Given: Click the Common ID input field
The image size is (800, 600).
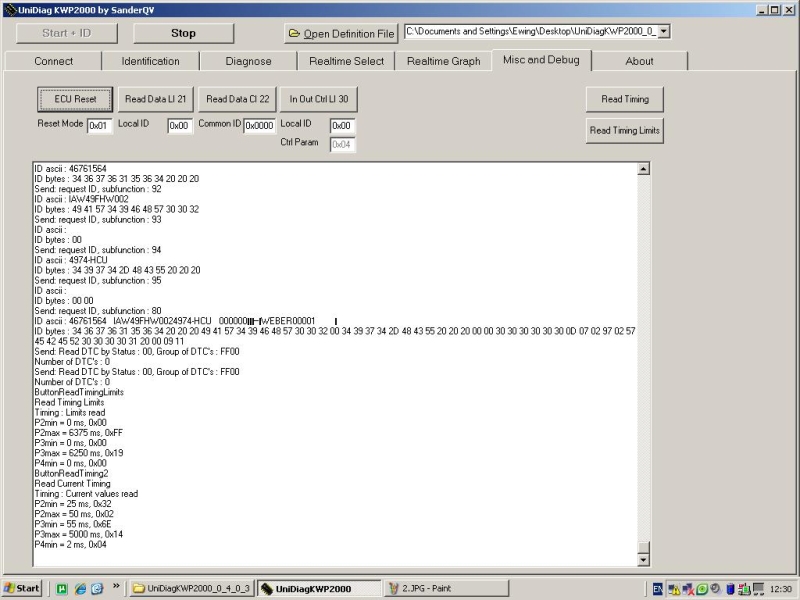Looking at the screenshot, I should tap(259, 126).
